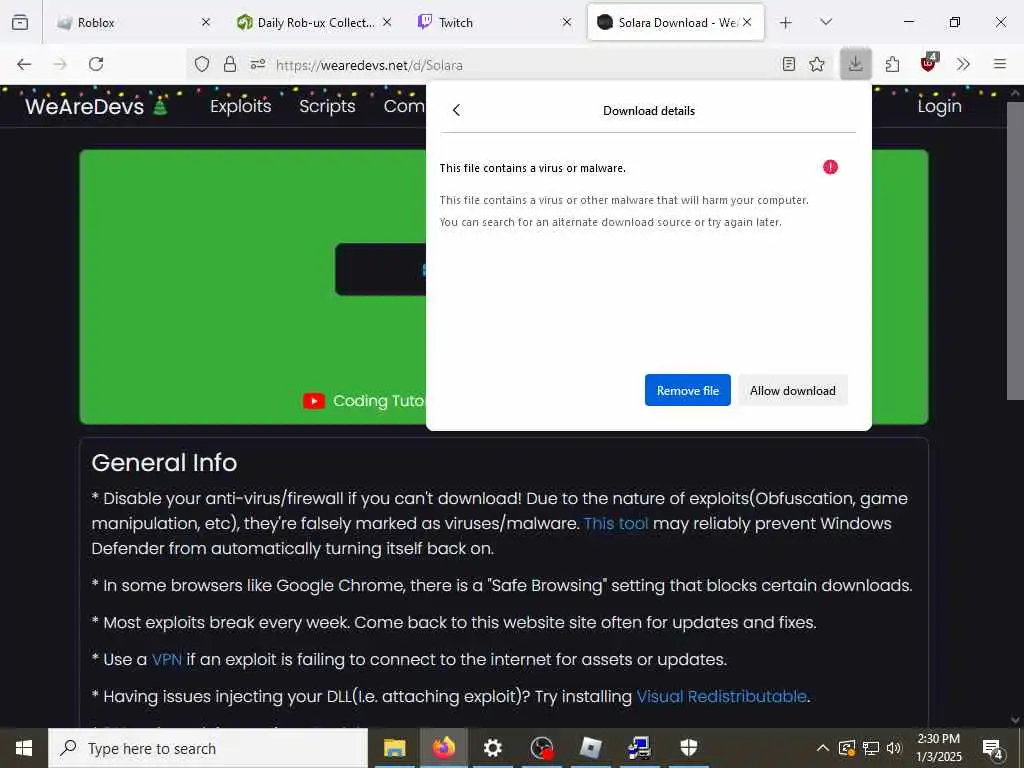The width and height of the screenshot is (1024, 768).
Task: Click the forward navigation arrow
Action: pyautogui.click(x=60, y=64)
